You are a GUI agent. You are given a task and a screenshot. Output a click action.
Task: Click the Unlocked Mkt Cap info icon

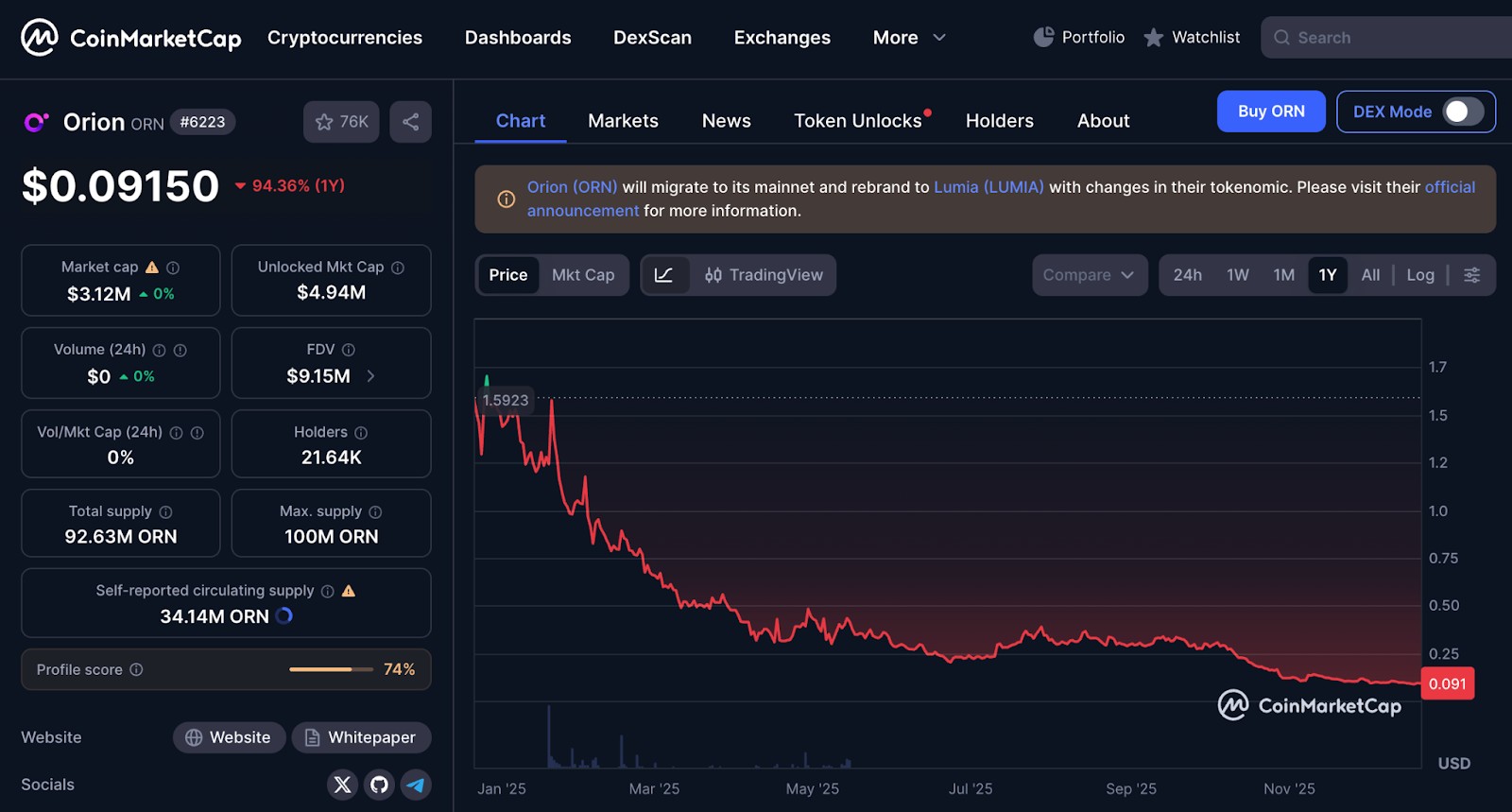(398, 268)
